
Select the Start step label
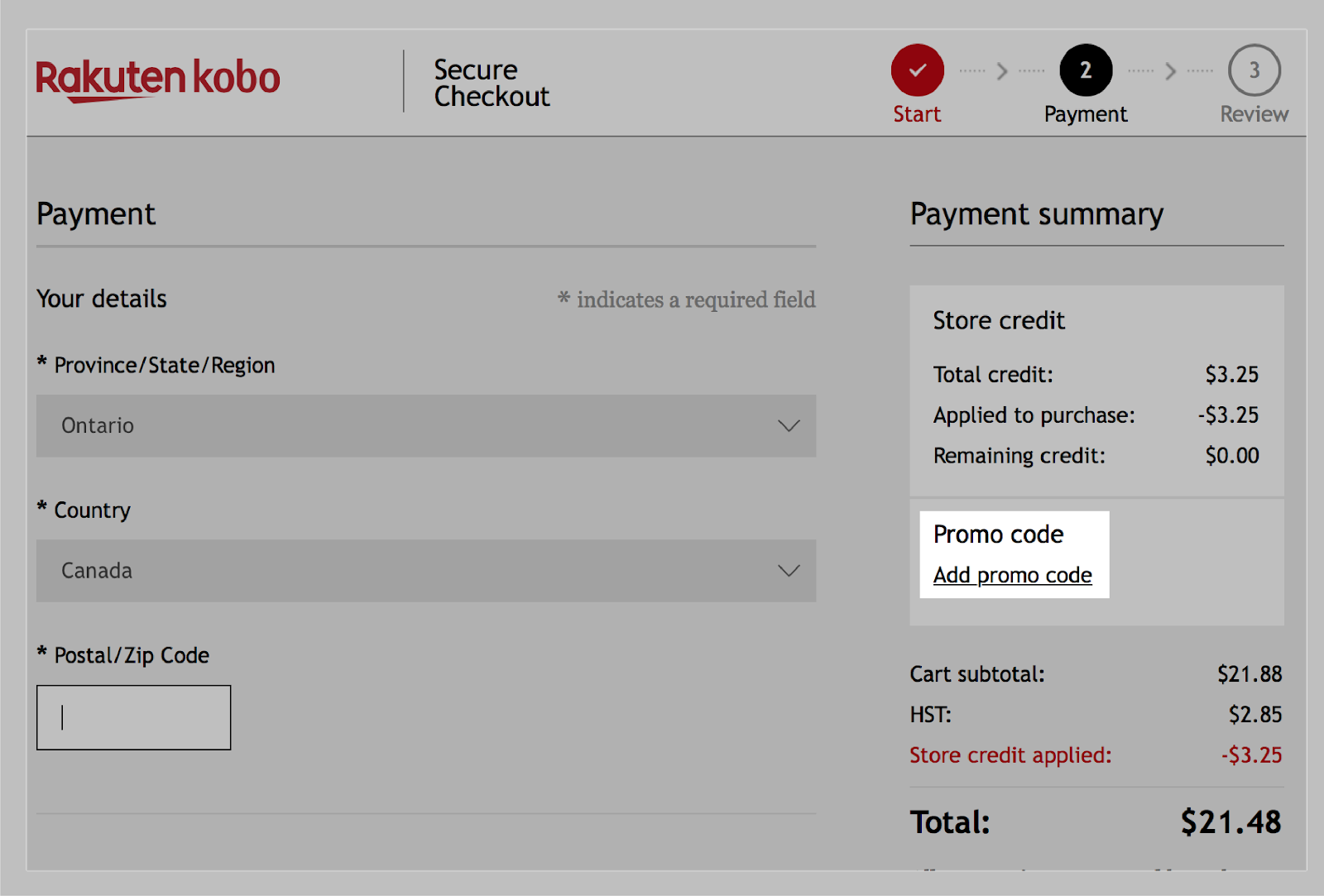[x=917, y=114]
